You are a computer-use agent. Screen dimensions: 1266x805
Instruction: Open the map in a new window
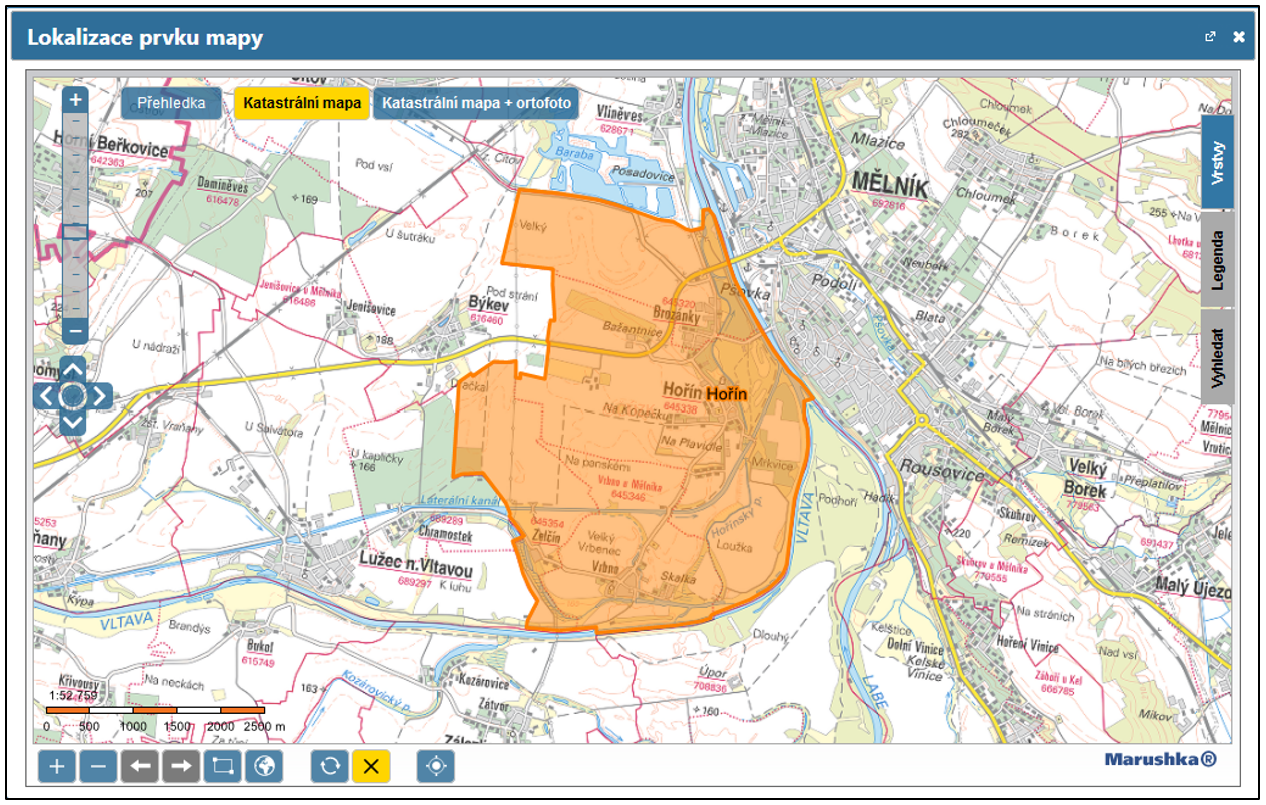point(1210,37)
